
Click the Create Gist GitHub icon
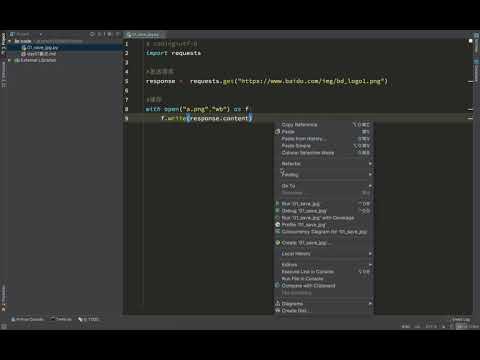(277, 311)
